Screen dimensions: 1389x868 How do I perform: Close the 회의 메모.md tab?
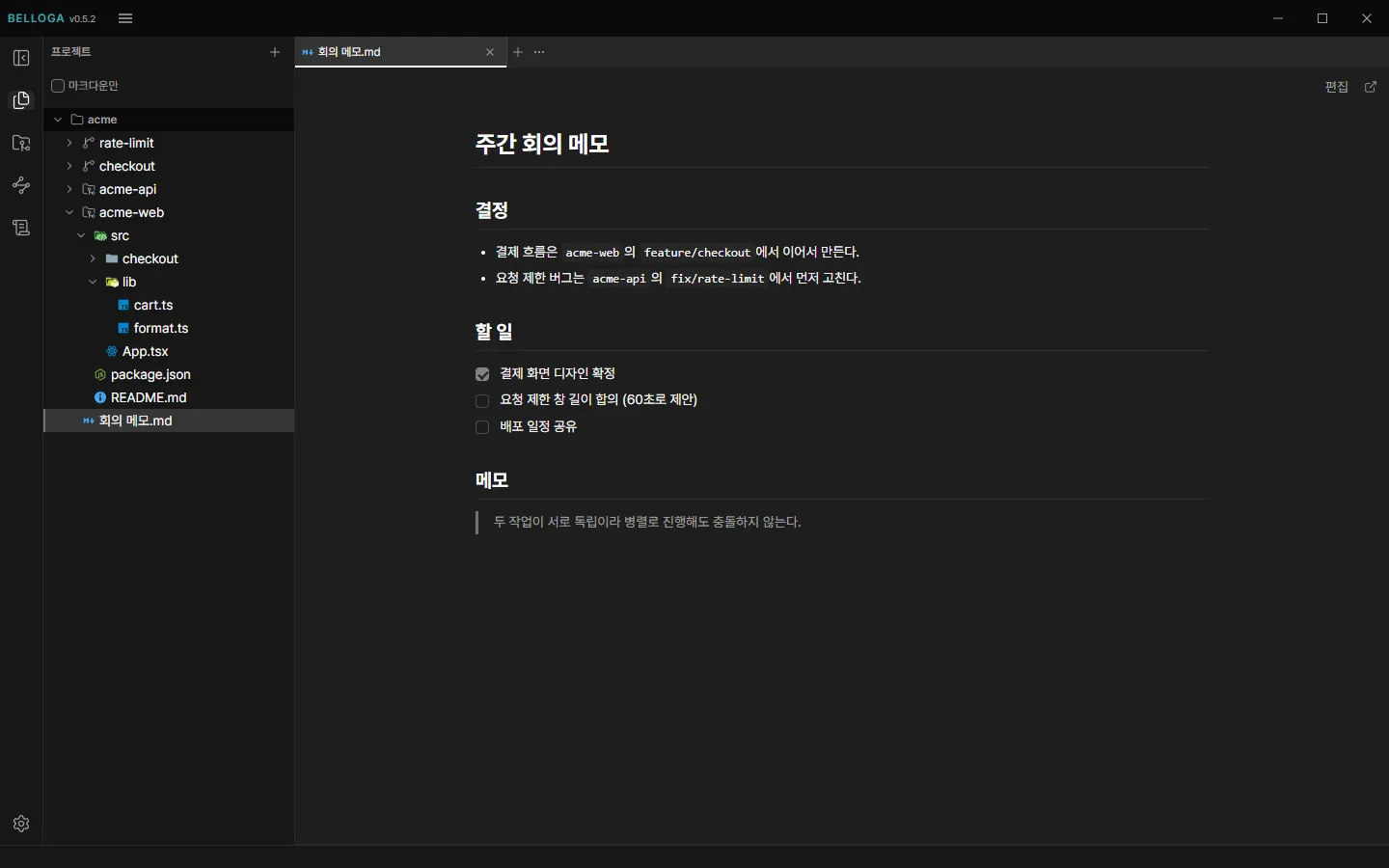tap(490, 52)
